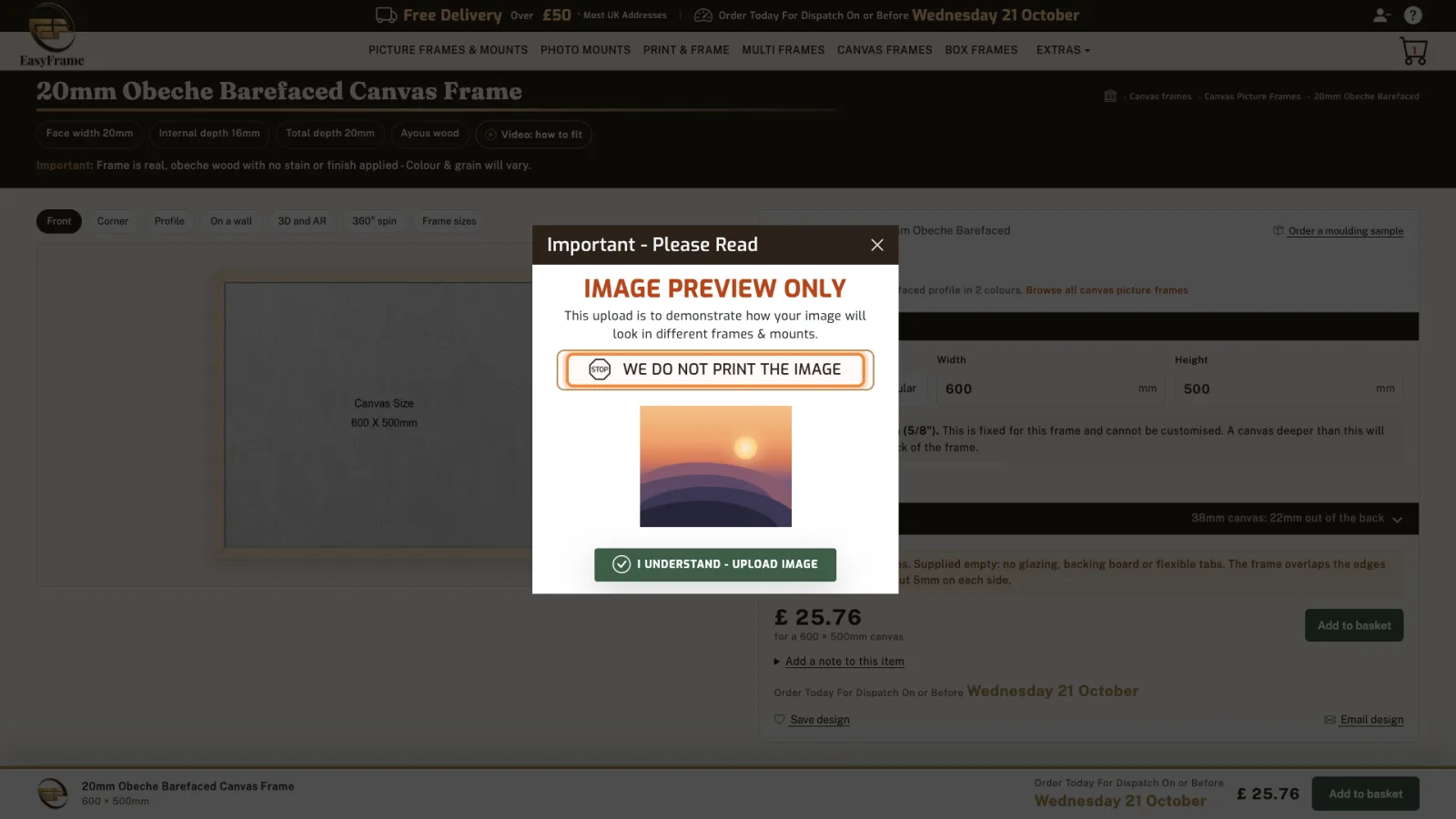The height and width of the screenshot is (819, 1456).
Task: Select the Front view tab
Action: click(x=59, y=221)
